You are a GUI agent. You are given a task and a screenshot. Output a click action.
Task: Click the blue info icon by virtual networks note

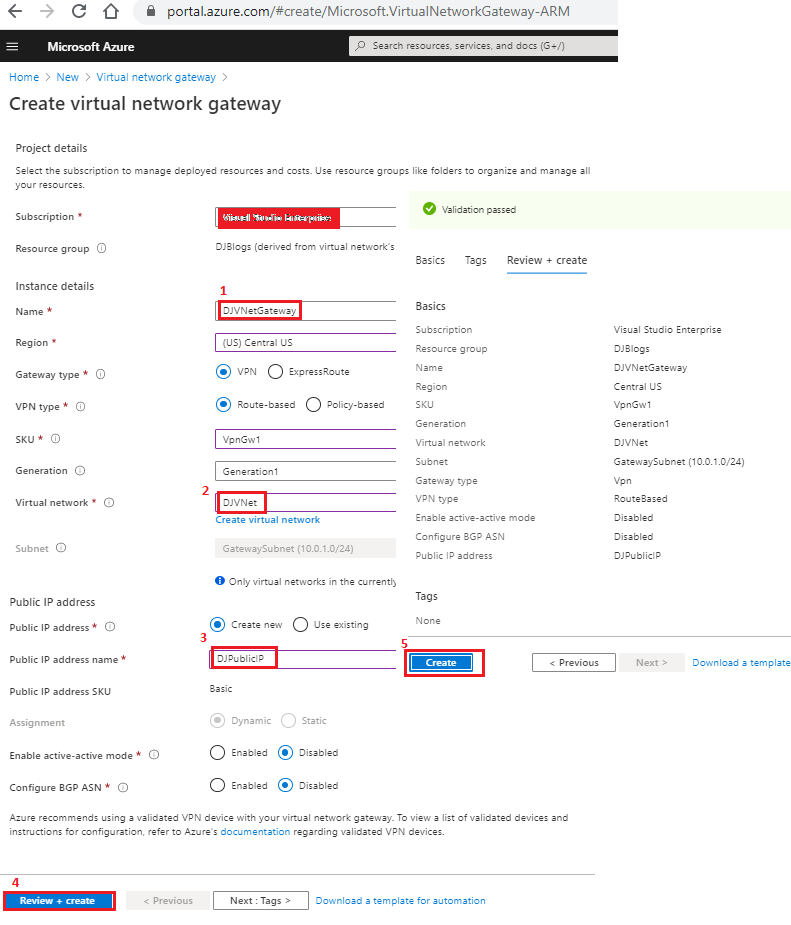(220, 580)
